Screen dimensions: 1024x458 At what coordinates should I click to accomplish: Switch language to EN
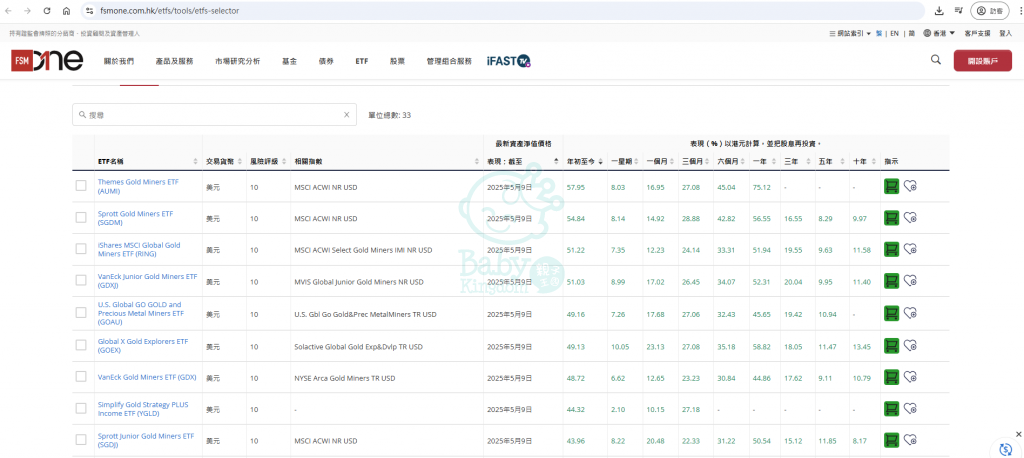tap(895, 33)
